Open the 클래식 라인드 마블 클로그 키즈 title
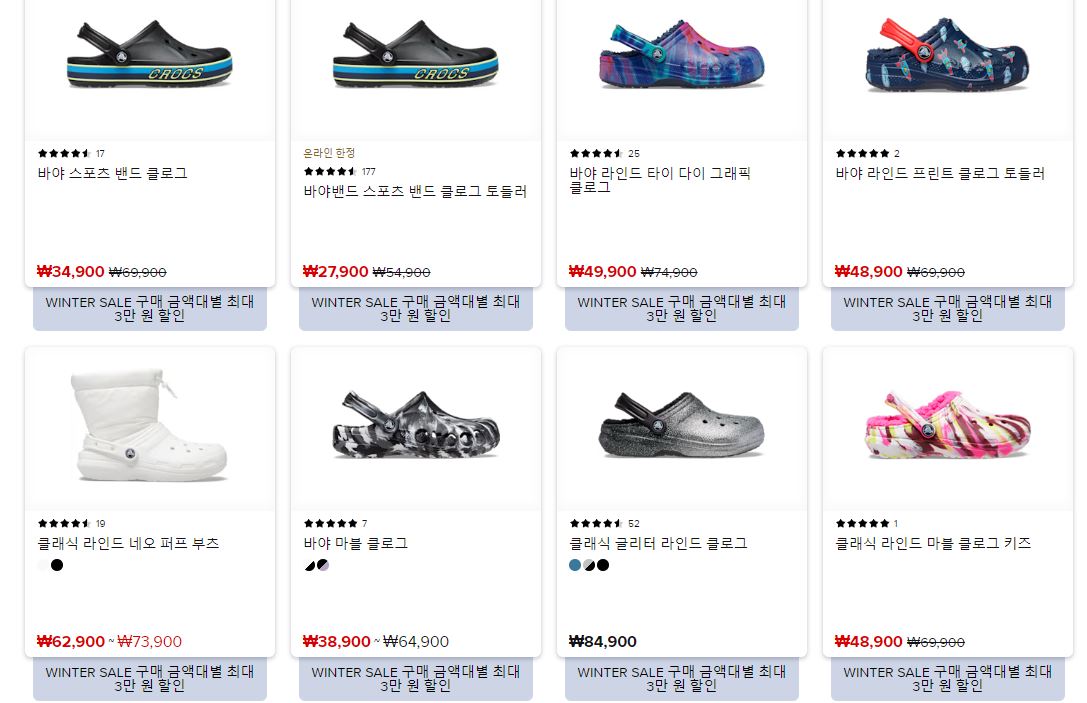This screenshot has width=1087, height=703. [933, 544]
